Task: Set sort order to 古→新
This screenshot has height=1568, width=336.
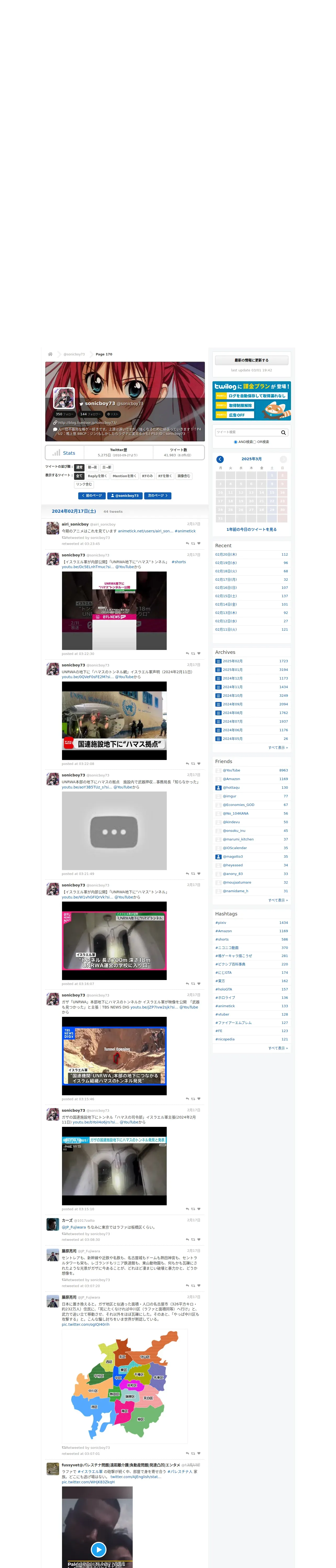Action: [107, 468]
